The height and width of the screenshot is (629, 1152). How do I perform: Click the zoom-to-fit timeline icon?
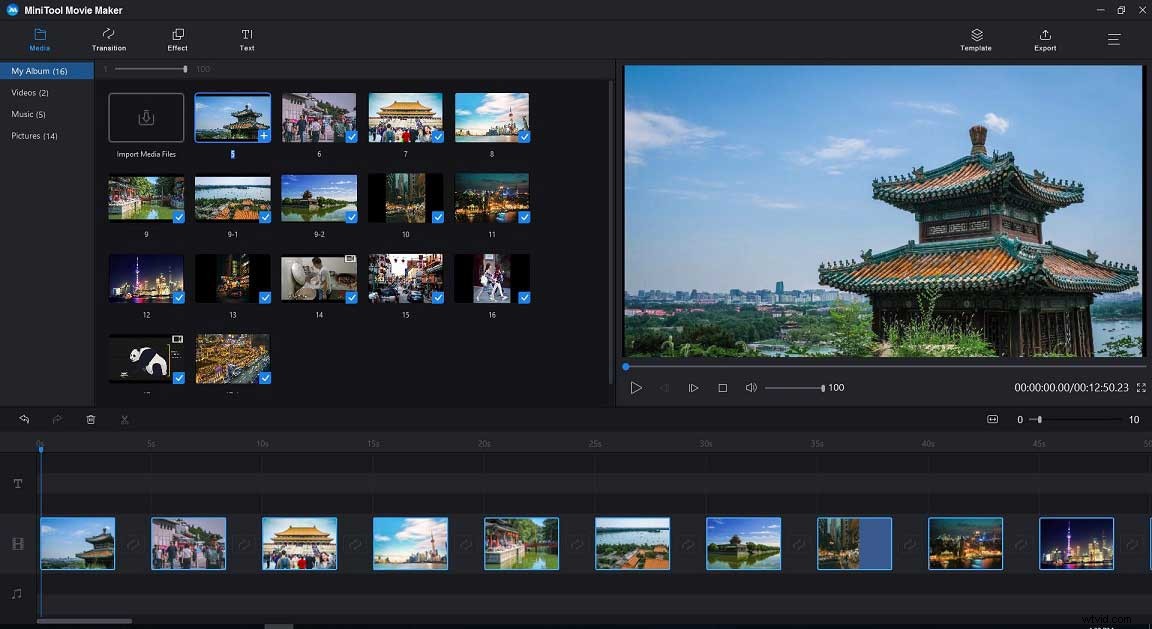(x=992, y=419)
